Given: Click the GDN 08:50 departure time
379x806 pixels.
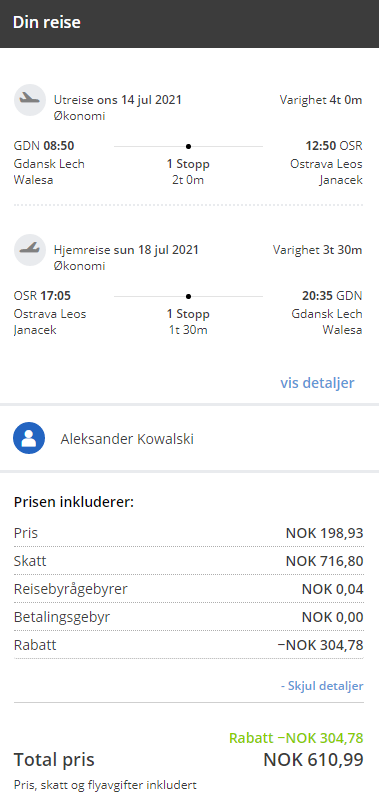Looking at the screenshot, I should pyautogui.click(x=44, y=146).
